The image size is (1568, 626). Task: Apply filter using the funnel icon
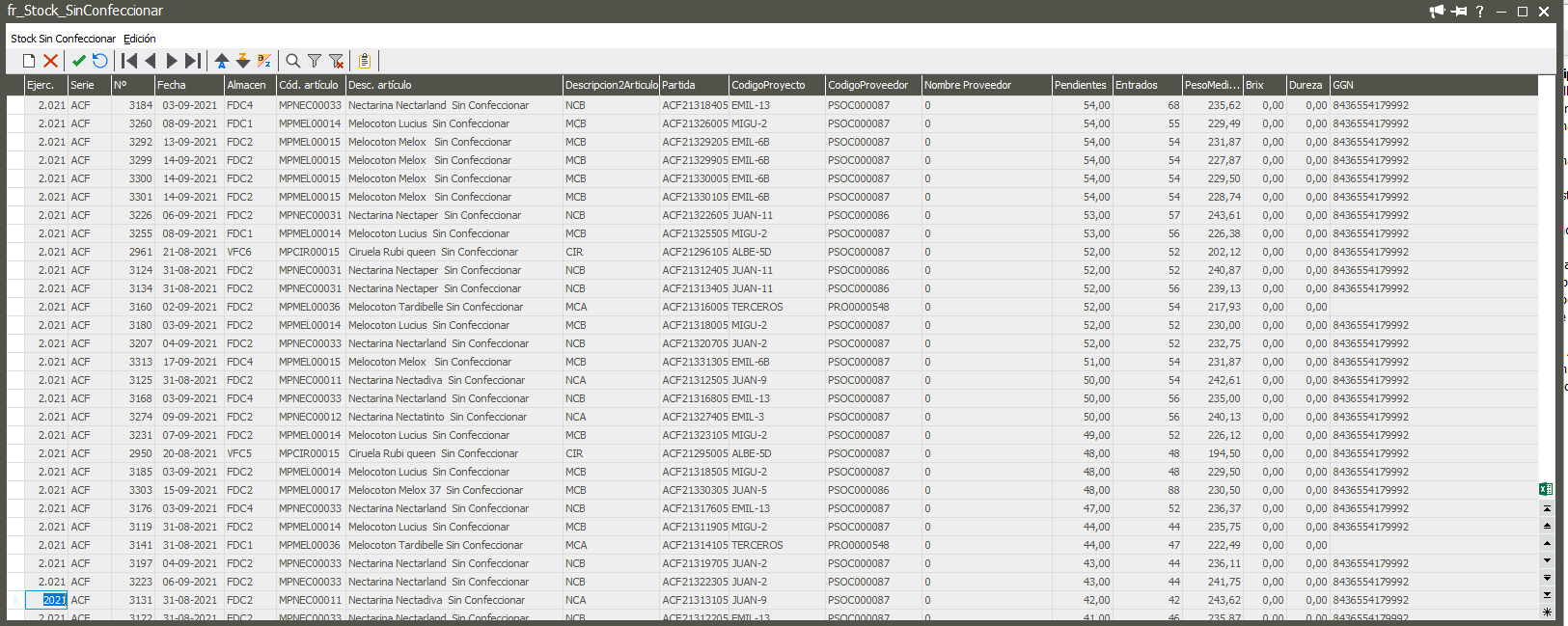(x=315, y=61)
